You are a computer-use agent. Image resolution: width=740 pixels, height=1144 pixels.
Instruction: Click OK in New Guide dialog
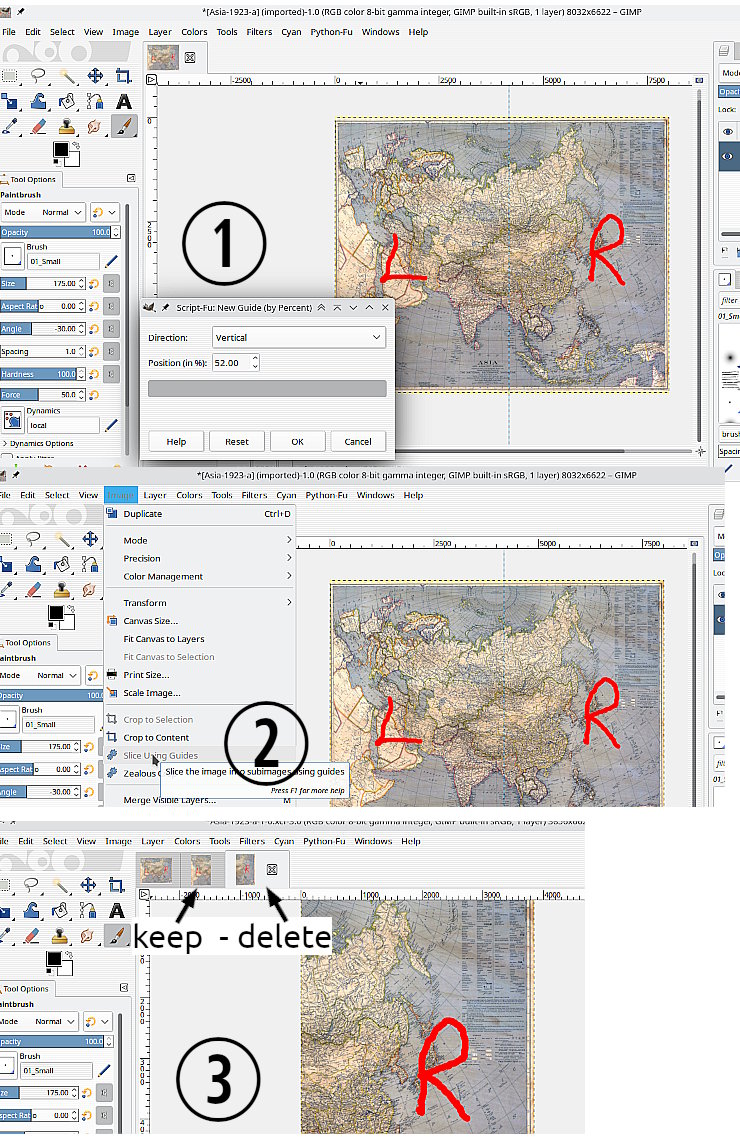(297, 441)
